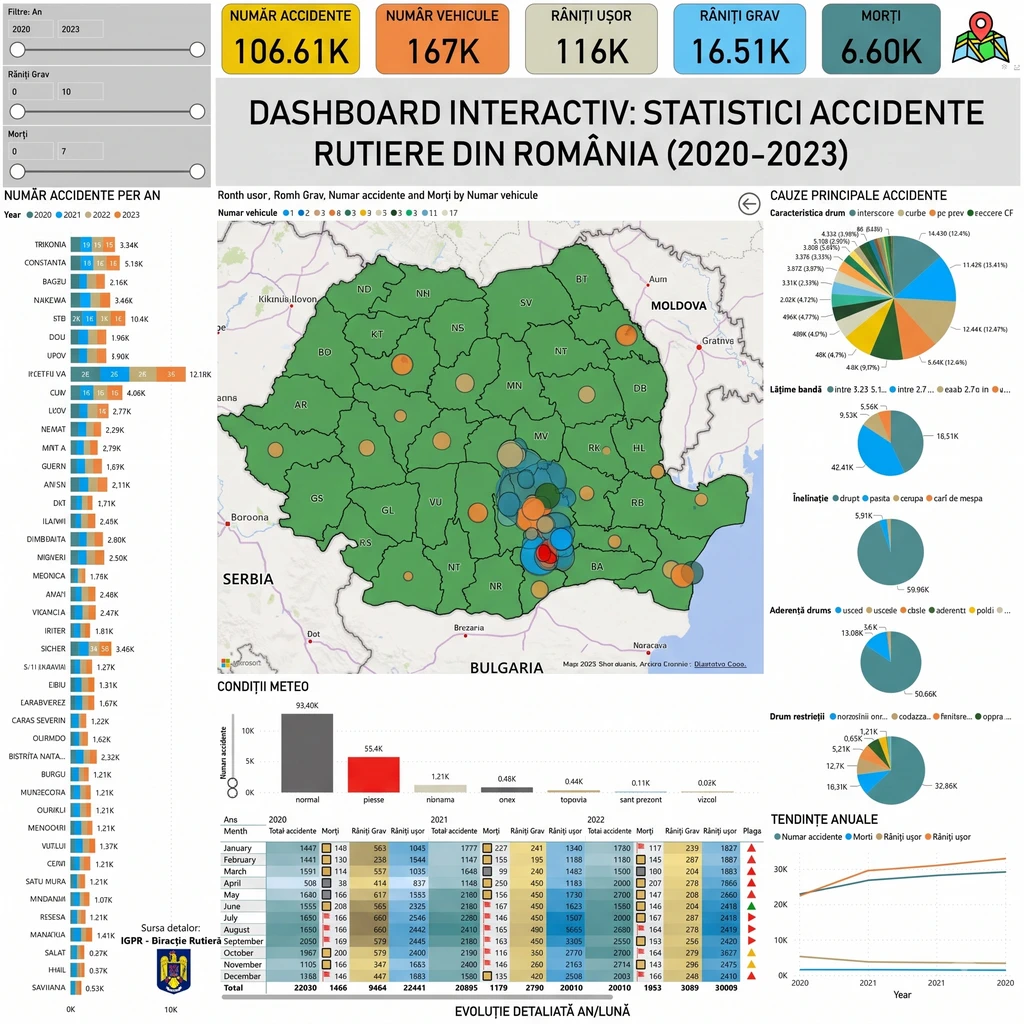This screenshot has width=1024, height=1024.
Task: Select the NUMĂR ACCIDENTE 106.61K card
Action: 291,39
